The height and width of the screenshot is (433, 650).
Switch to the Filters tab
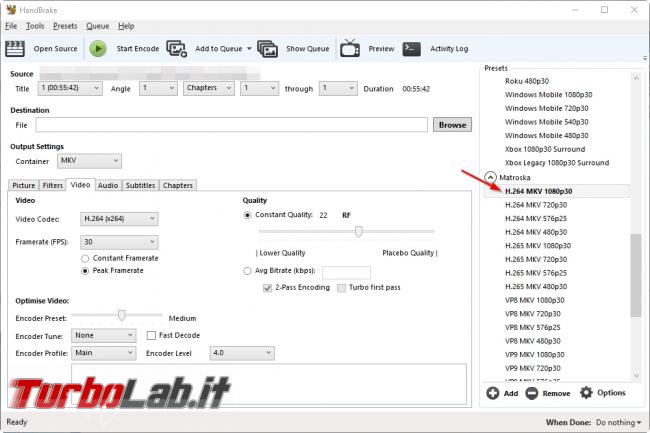tap(53, 185)
